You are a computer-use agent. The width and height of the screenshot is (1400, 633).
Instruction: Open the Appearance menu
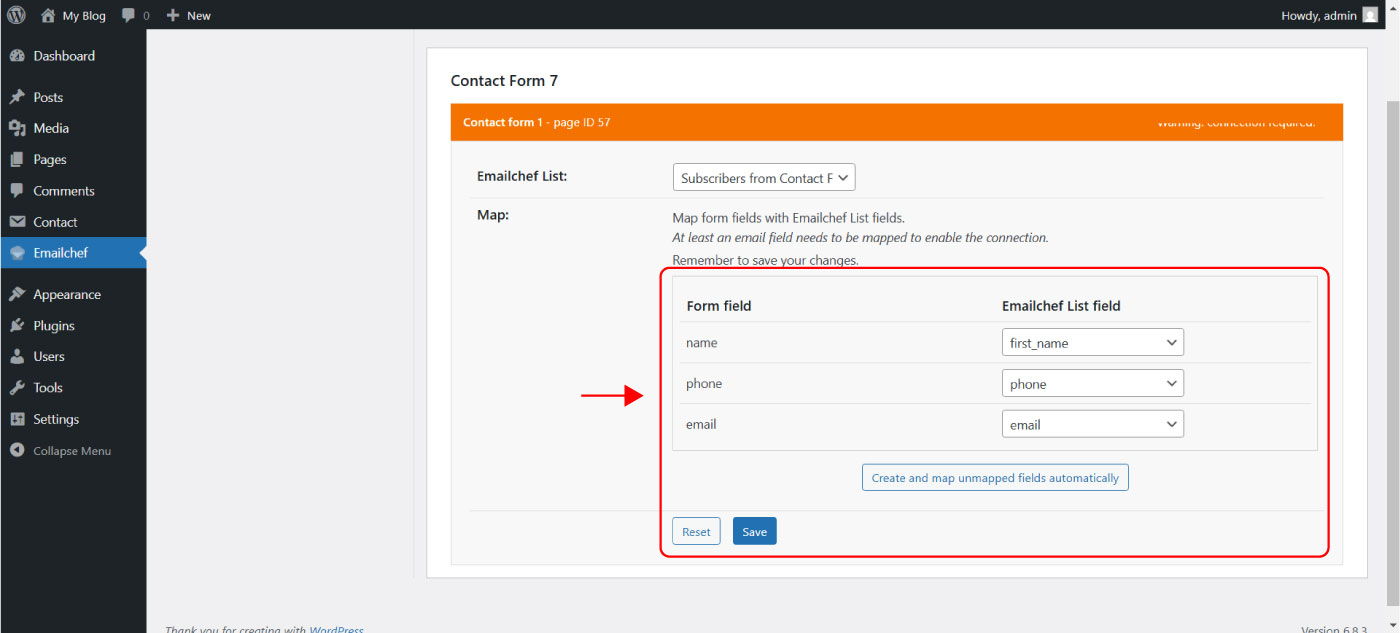pos(66,295)
